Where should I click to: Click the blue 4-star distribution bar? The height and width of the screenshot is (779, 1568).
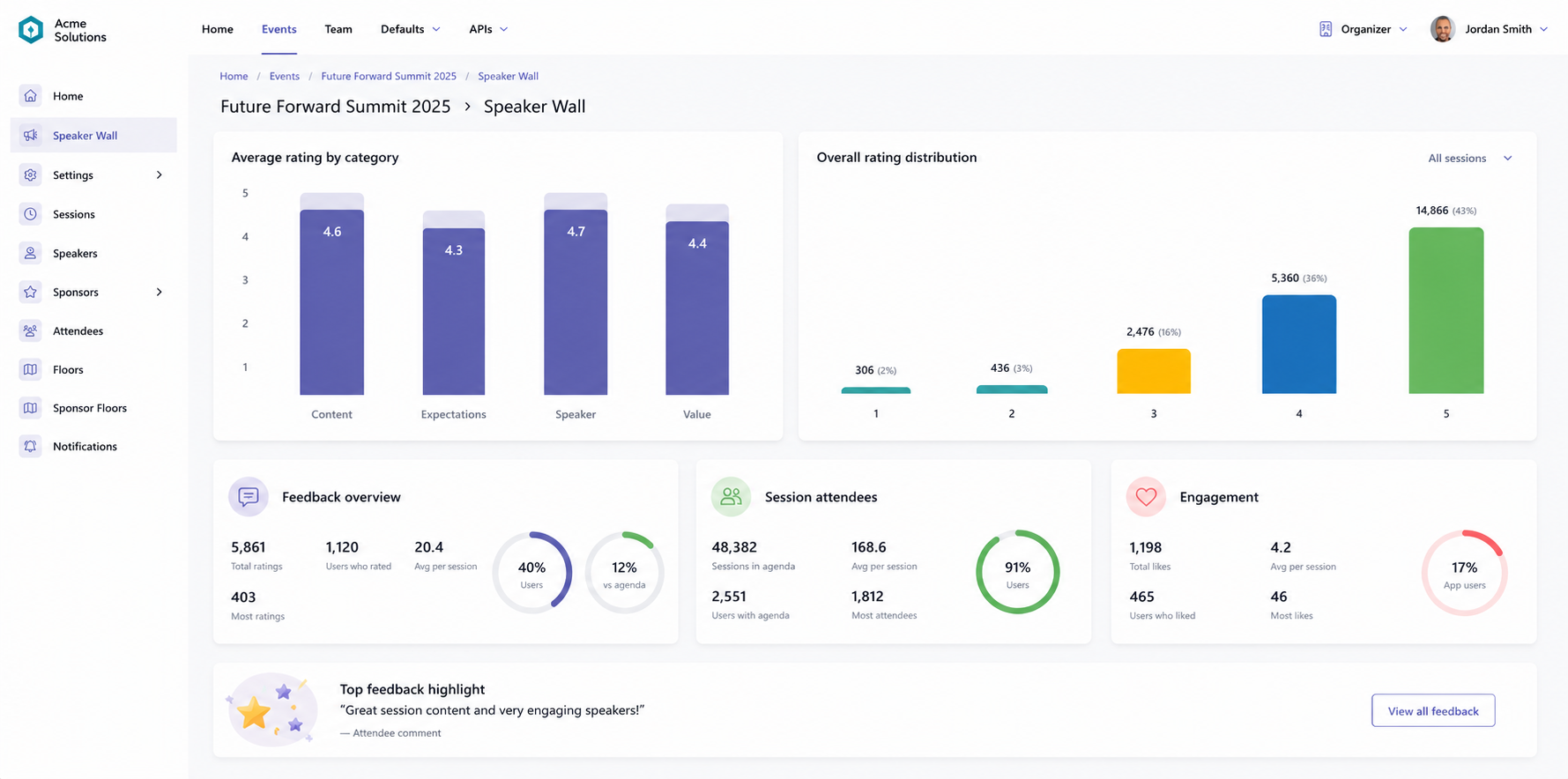point(1299,345)
